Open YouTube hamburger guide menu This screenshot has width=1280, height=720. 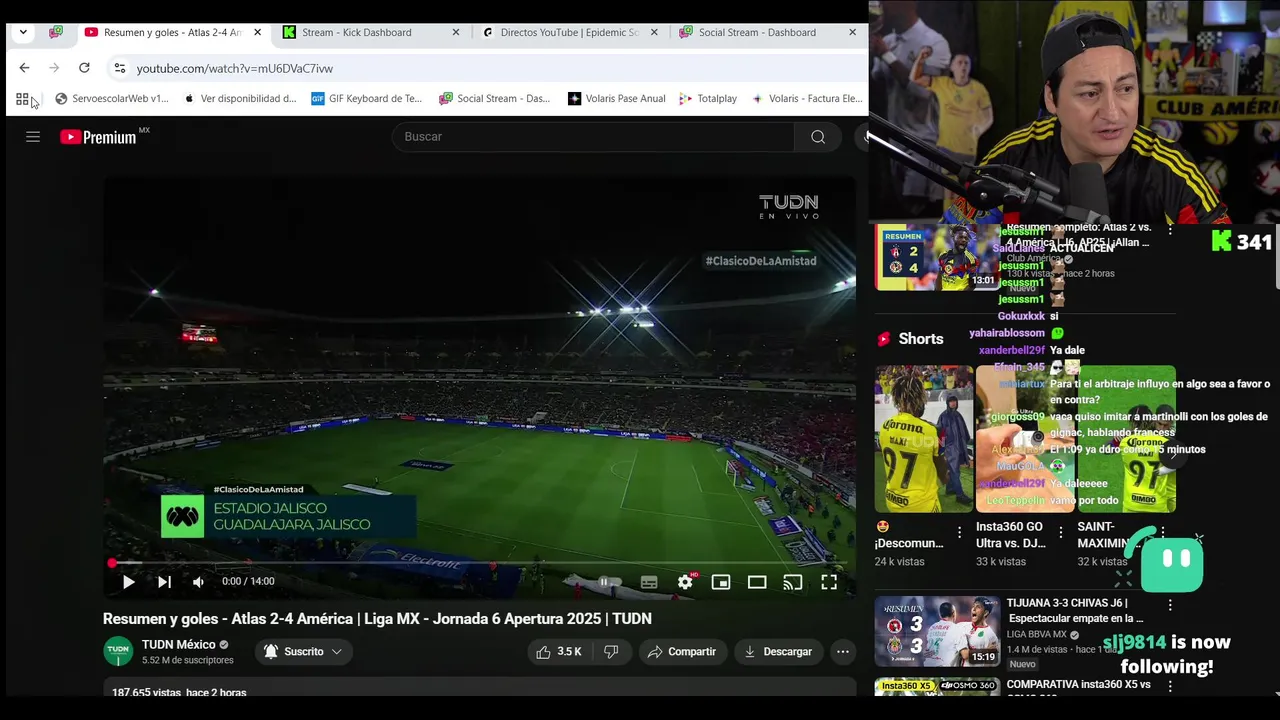coord(33,137)
